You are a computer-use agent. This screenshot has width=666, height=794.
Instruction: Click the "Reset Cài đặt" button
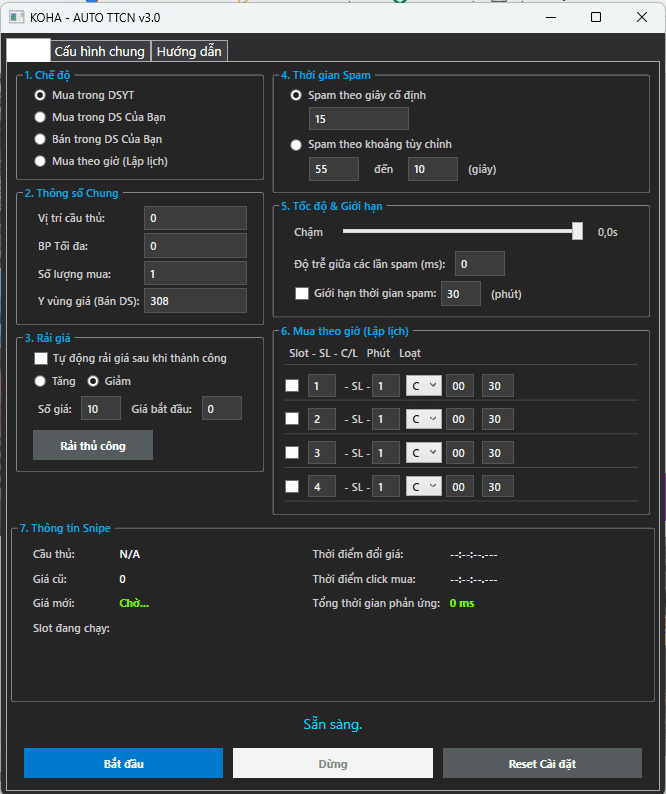tap(542, 763)
